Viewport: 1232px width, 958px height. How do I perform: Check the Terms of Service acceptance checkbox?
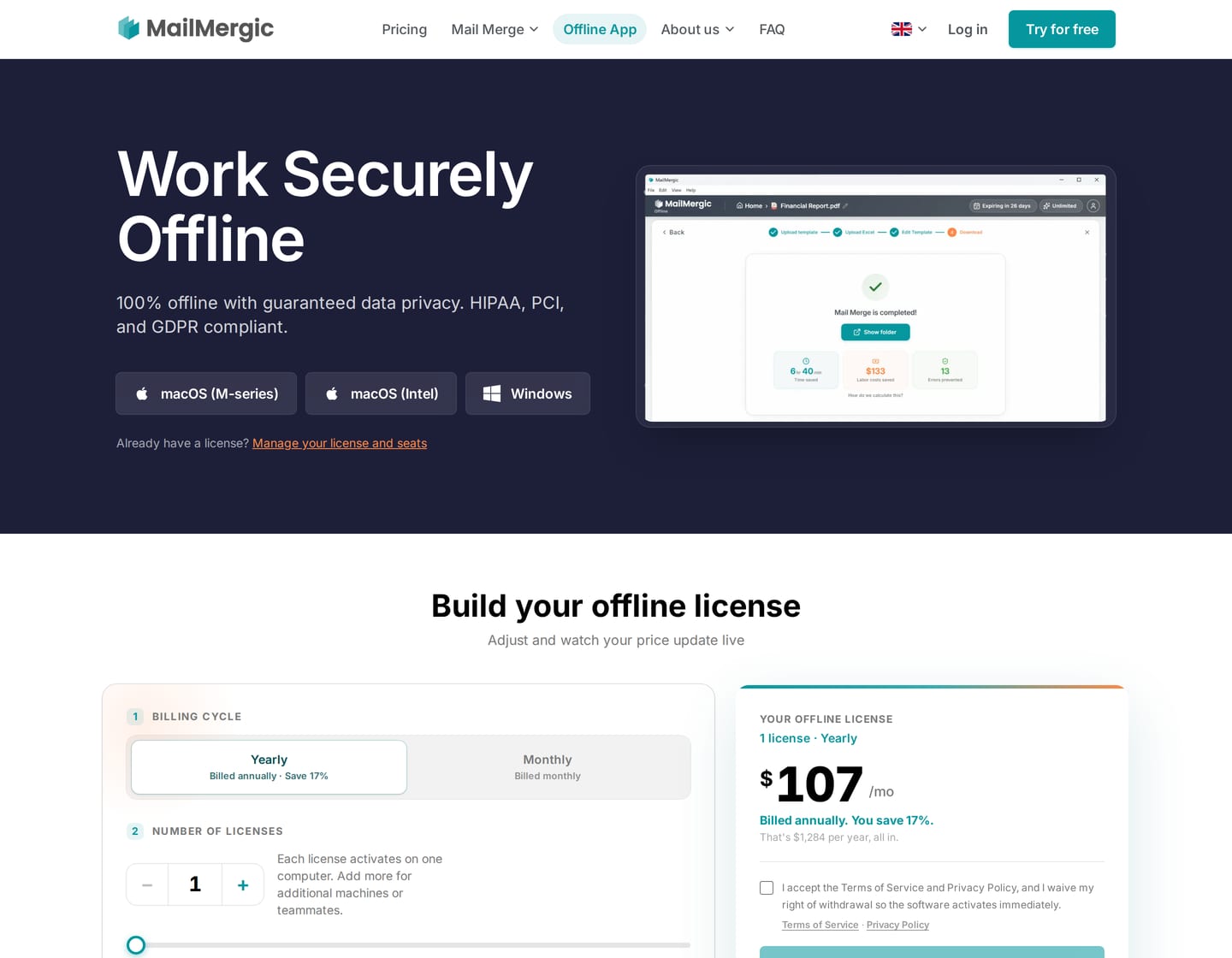pyautogui.click(x=767, y=888)
